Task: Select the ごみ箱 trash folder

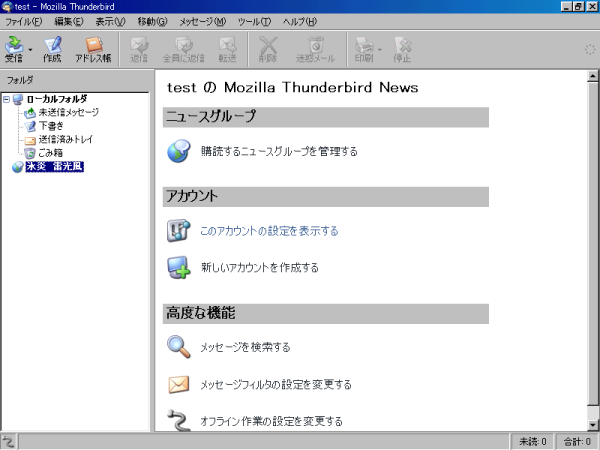Action: coord(50,153)
